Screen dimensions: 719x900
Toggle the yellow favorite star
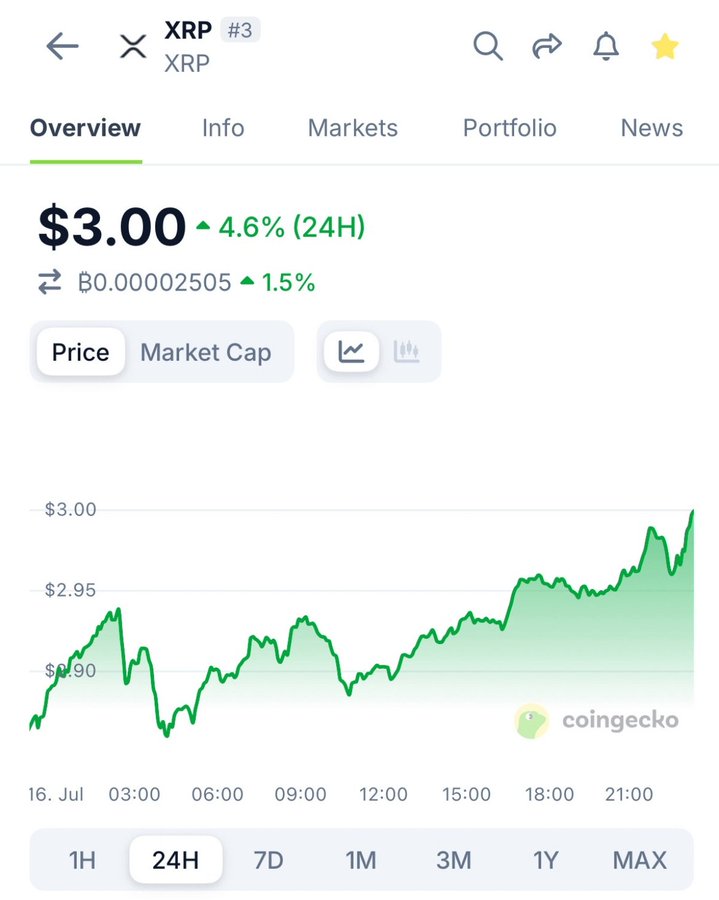pyautogui.click(x=665, y=46)
